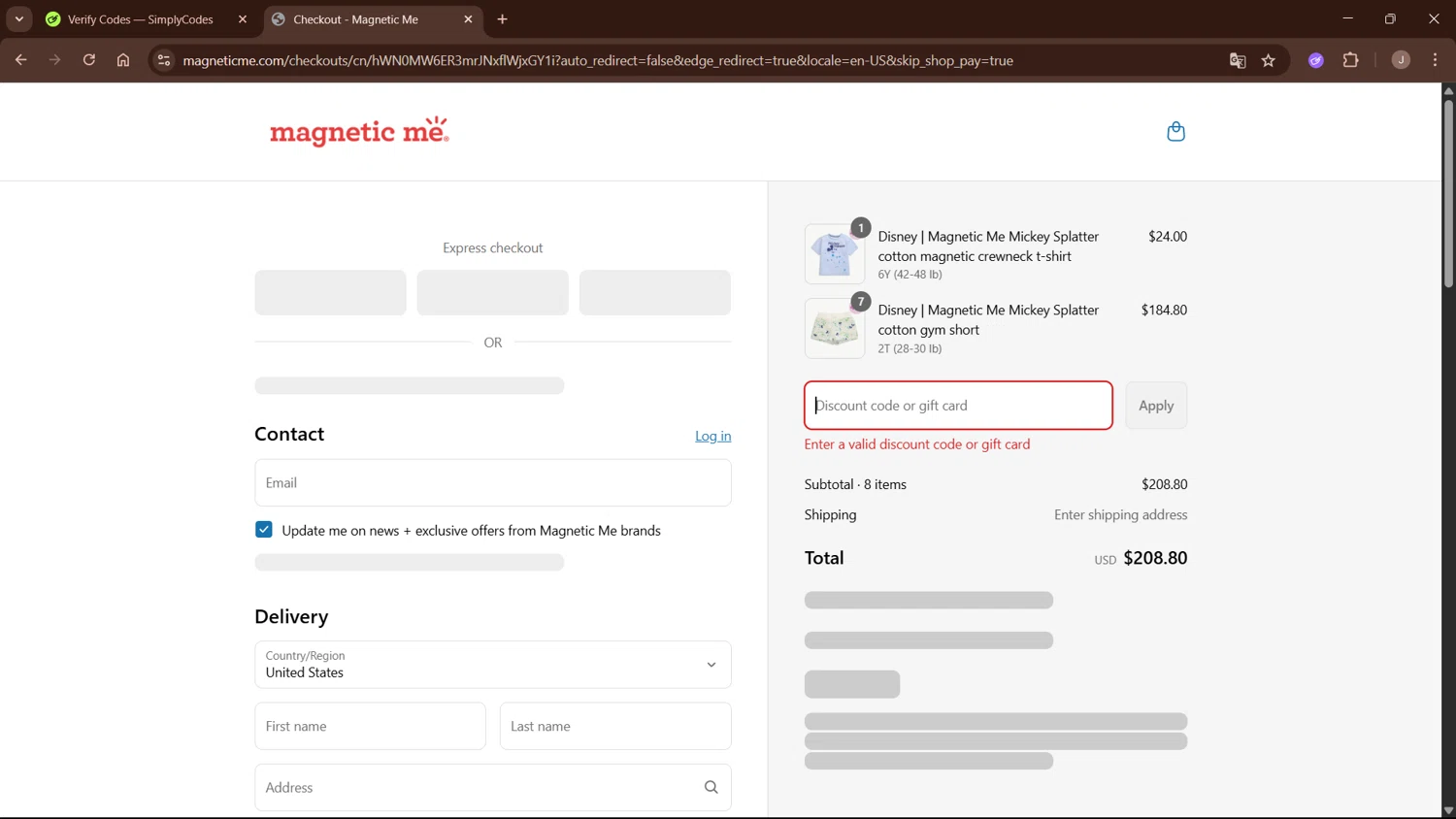
Task: Go back with browser back arrow
Action: tap(20, 60)
